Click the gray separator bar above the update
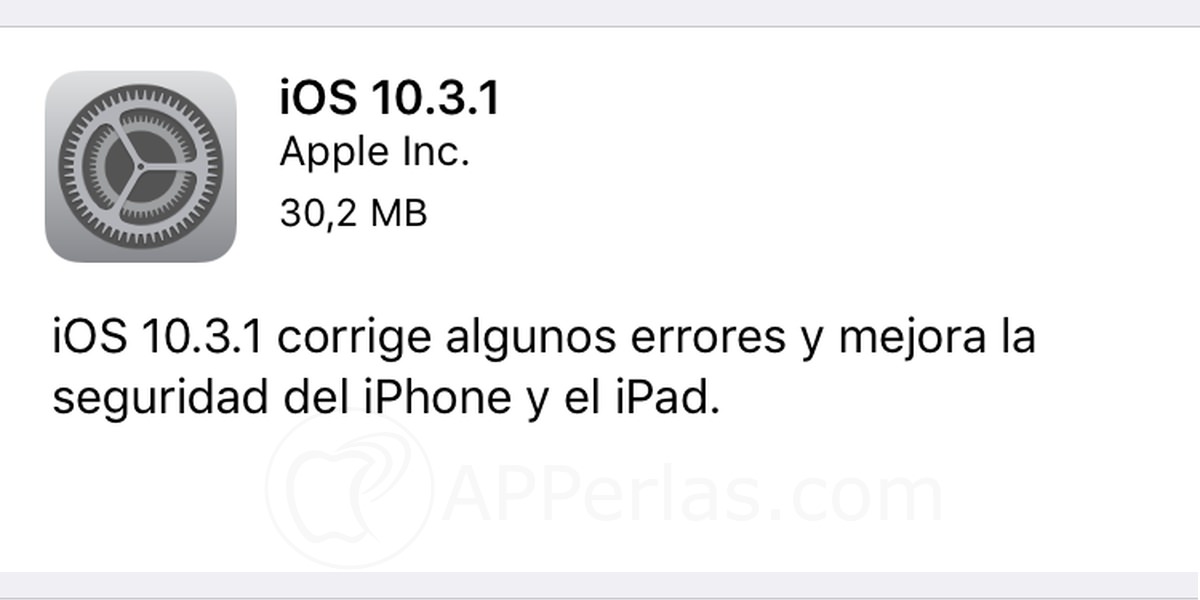 click(600, 13)
